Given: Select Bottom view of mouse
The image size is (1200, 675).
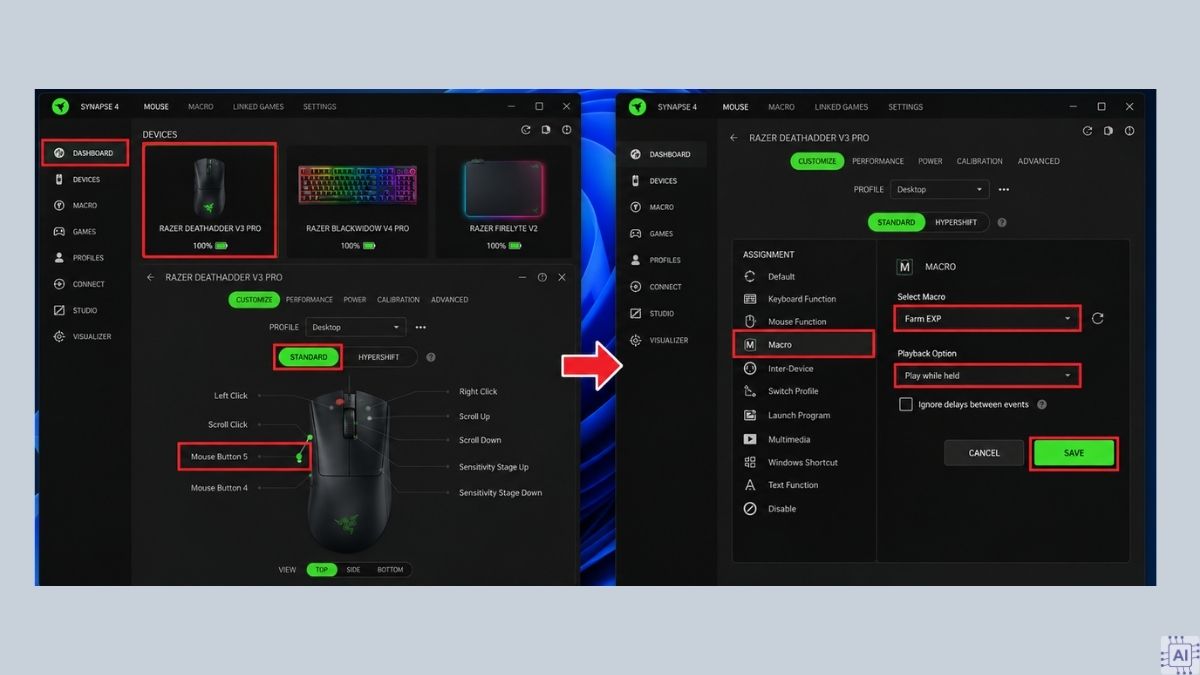Looking at the screenshot, I should (x=390, y=570).
